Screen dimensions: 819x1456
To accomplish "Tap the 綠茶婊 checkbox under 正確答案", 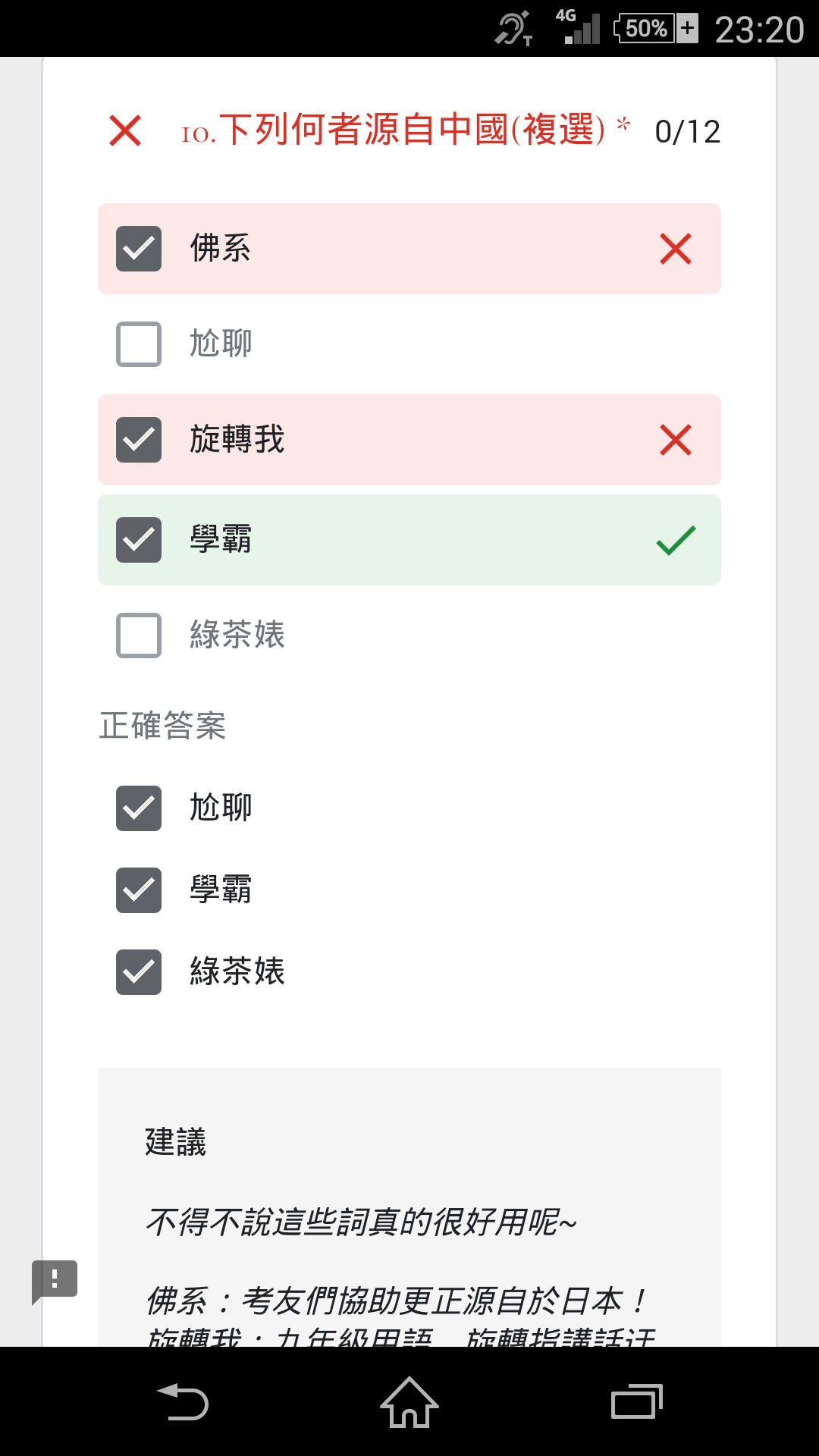I will [139, 972].
